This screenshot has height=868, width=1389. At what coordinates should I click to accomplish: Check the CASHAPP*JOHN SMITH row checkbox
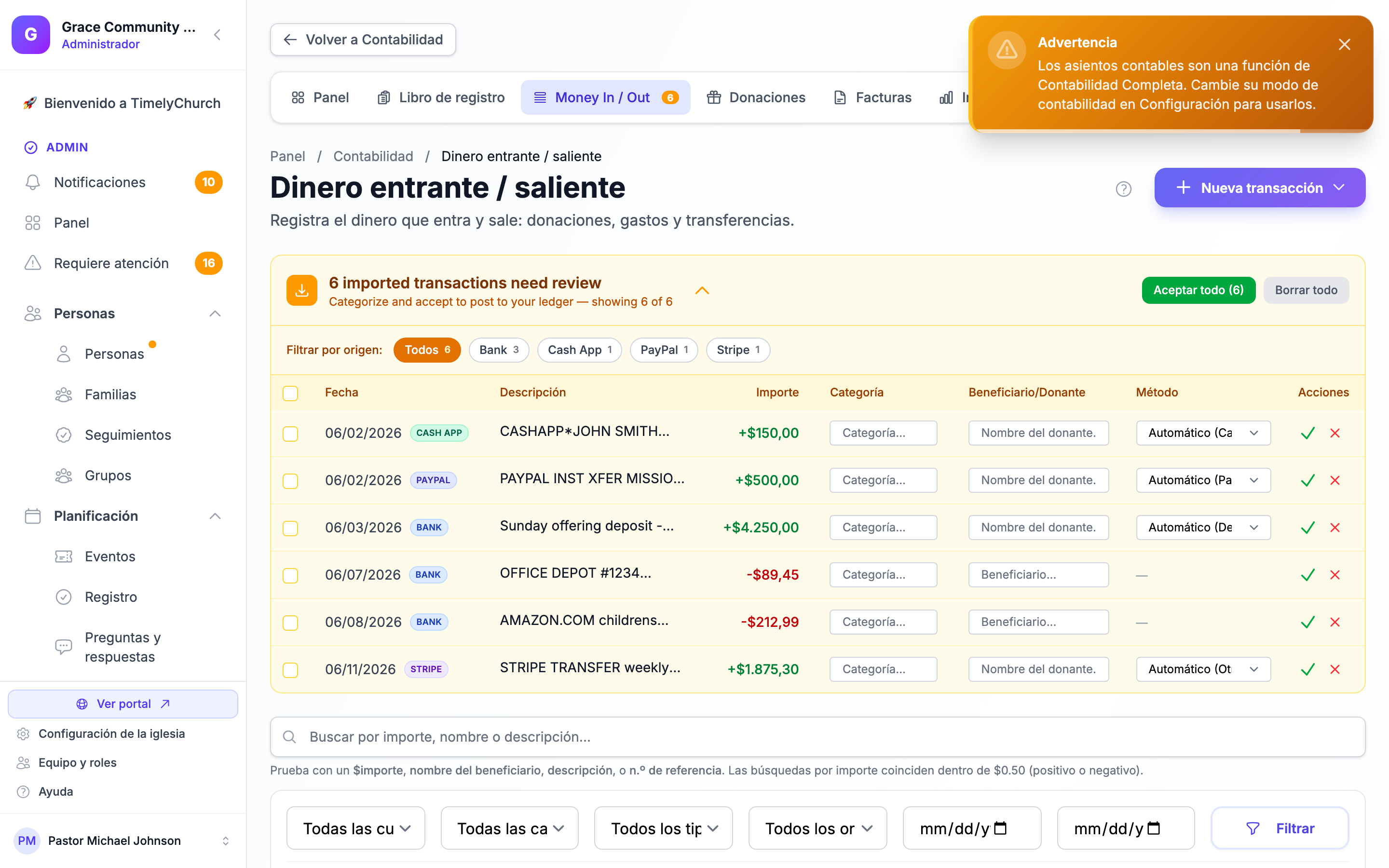(290, 434)
